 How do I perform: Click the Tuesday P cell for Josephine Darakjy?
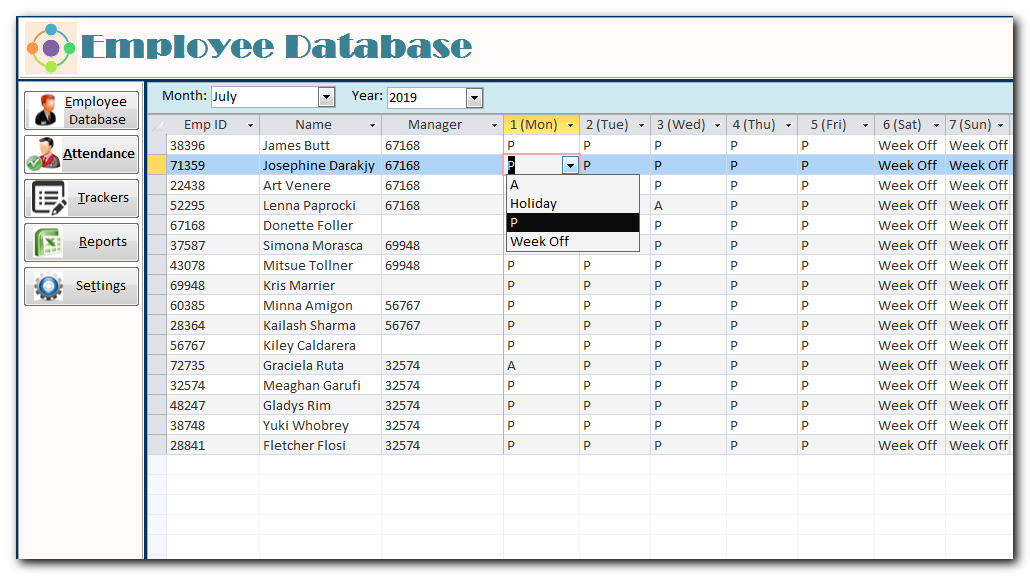(x=615, y=166)
